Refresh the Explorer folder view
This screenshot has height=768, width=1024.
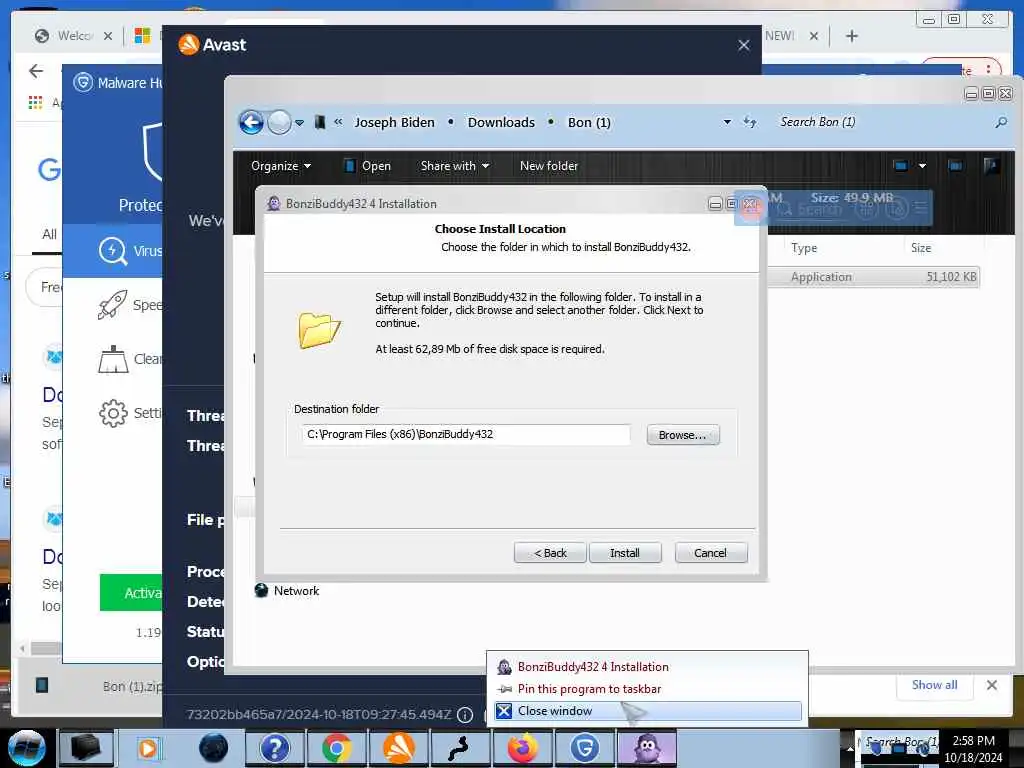(750, 122)
